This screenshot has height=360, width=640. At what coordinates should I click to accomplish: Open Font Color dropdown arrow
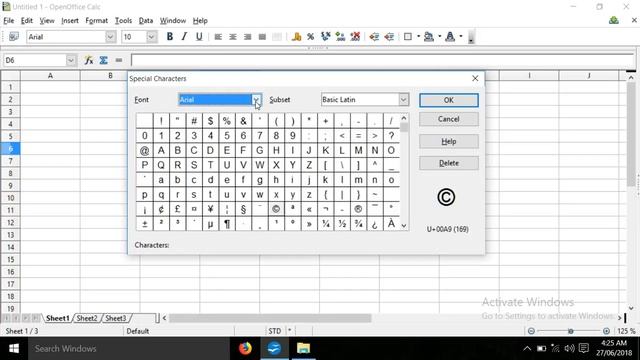[461, 37]
